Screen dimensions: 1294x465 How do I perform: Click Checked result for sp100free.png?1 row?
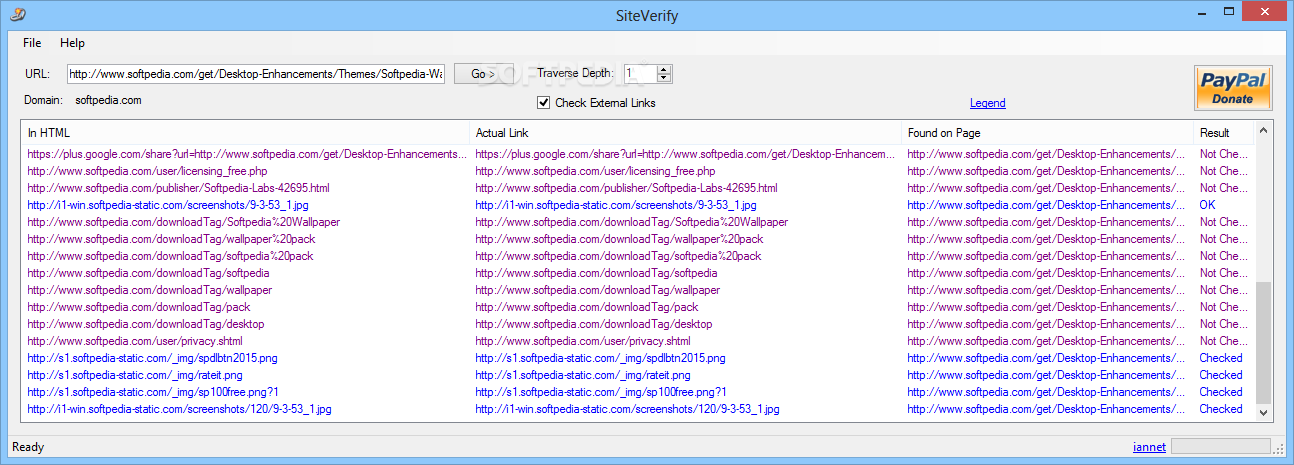1221,392
